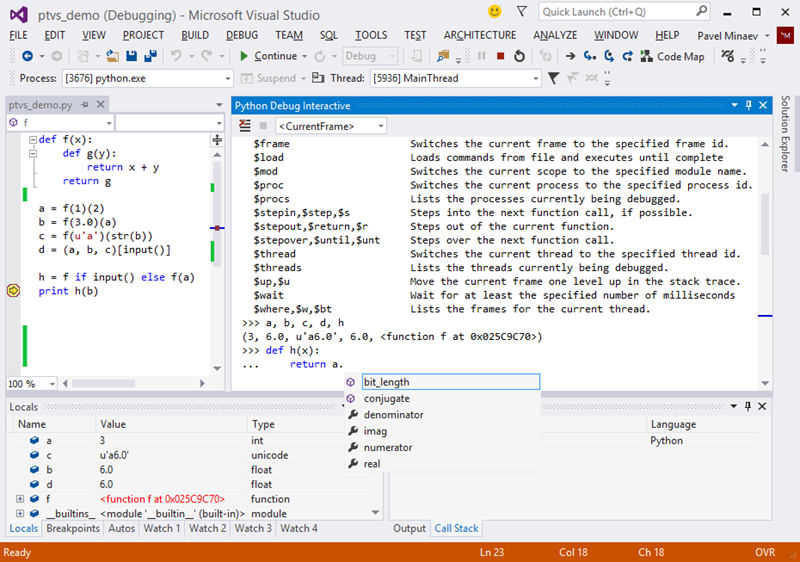
Task: Click the editor horizontal scrollbar thumb
Action: 104,384
